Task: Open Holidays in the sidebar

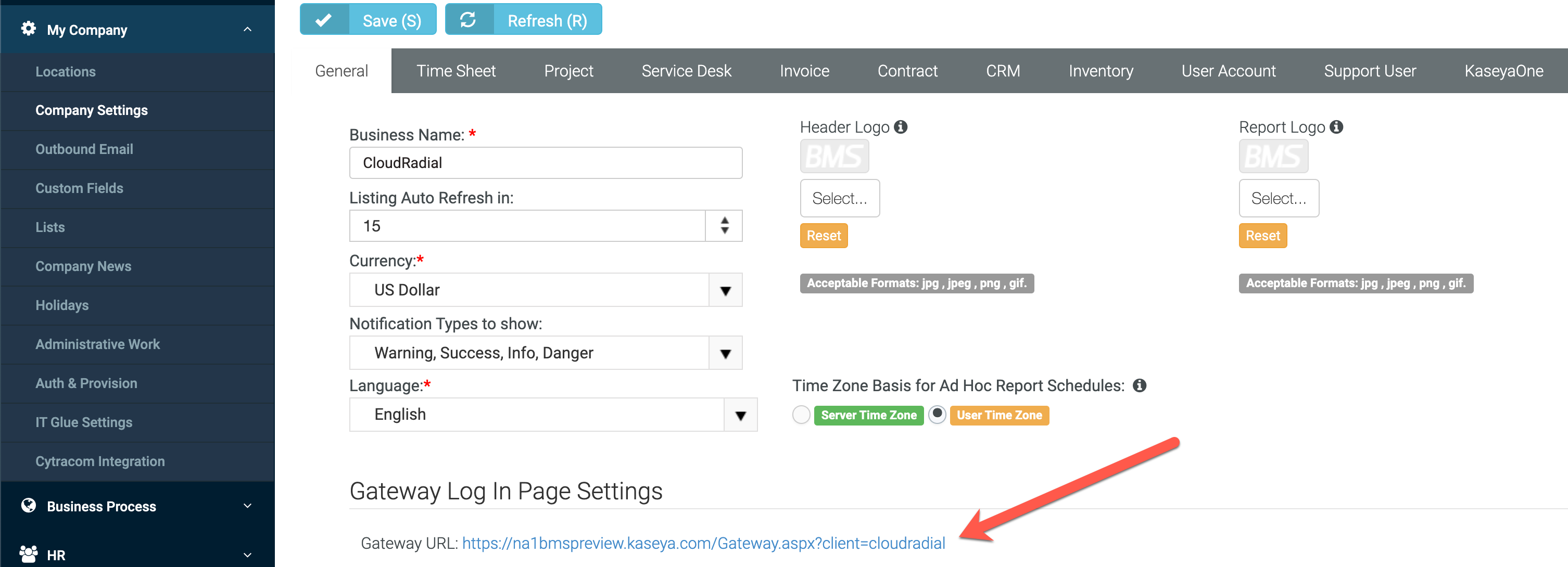Action: click(137, 305)
